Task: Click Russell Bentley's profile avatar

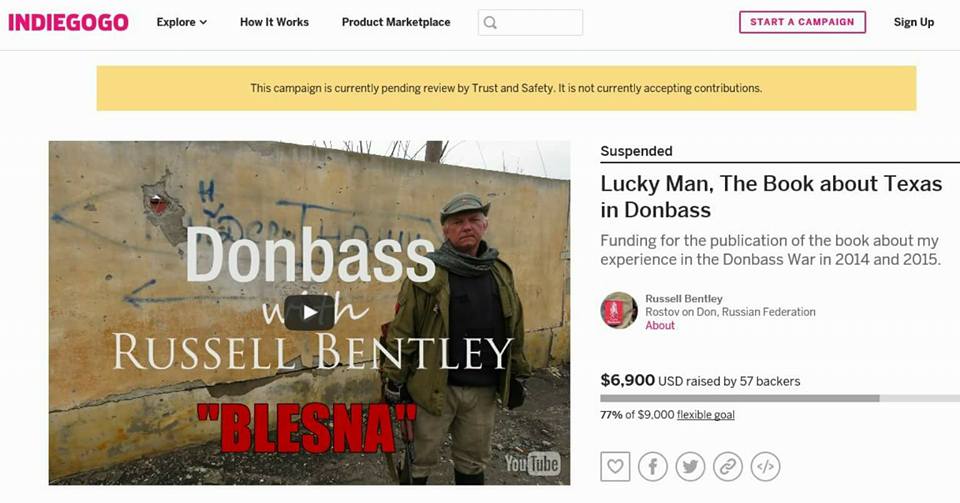Action: [619, 311]
